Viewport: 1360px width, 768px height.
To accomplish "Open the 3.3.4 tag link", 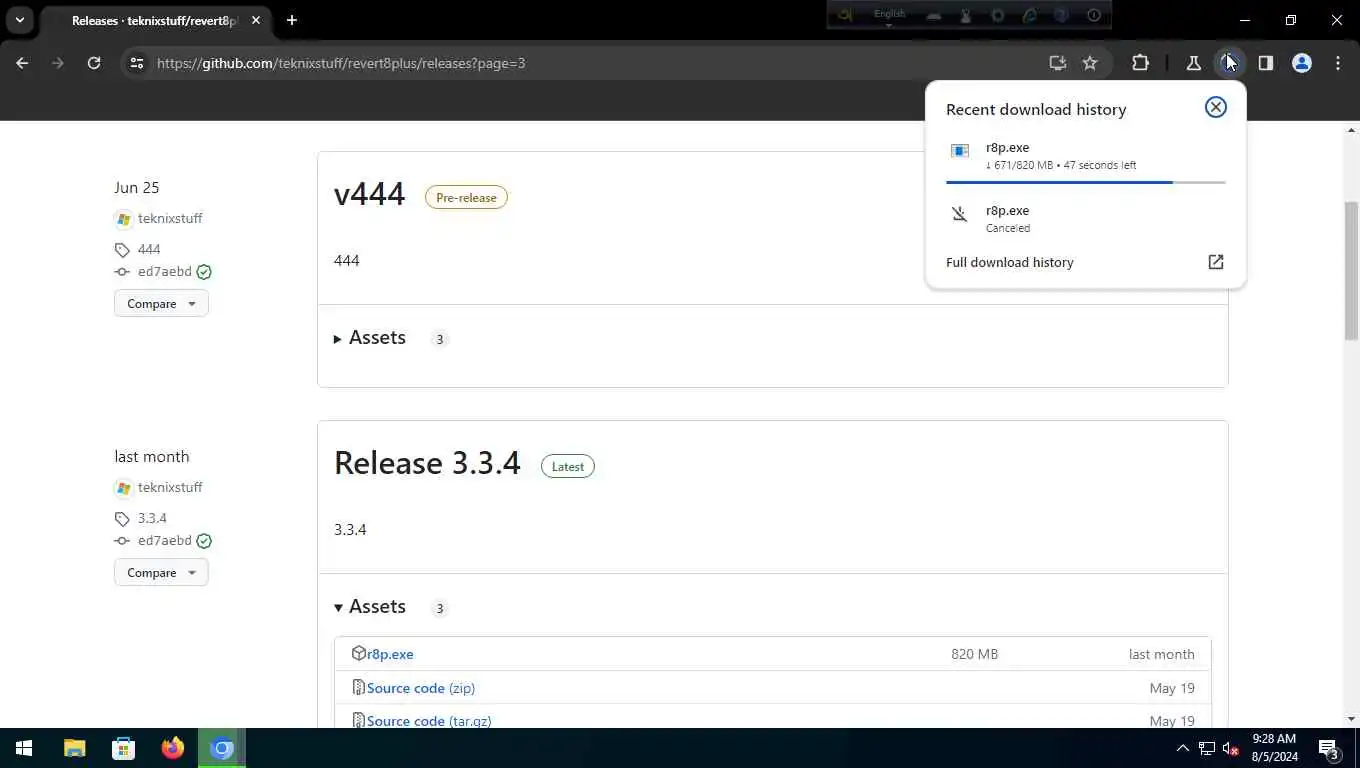I will [152, 518].
